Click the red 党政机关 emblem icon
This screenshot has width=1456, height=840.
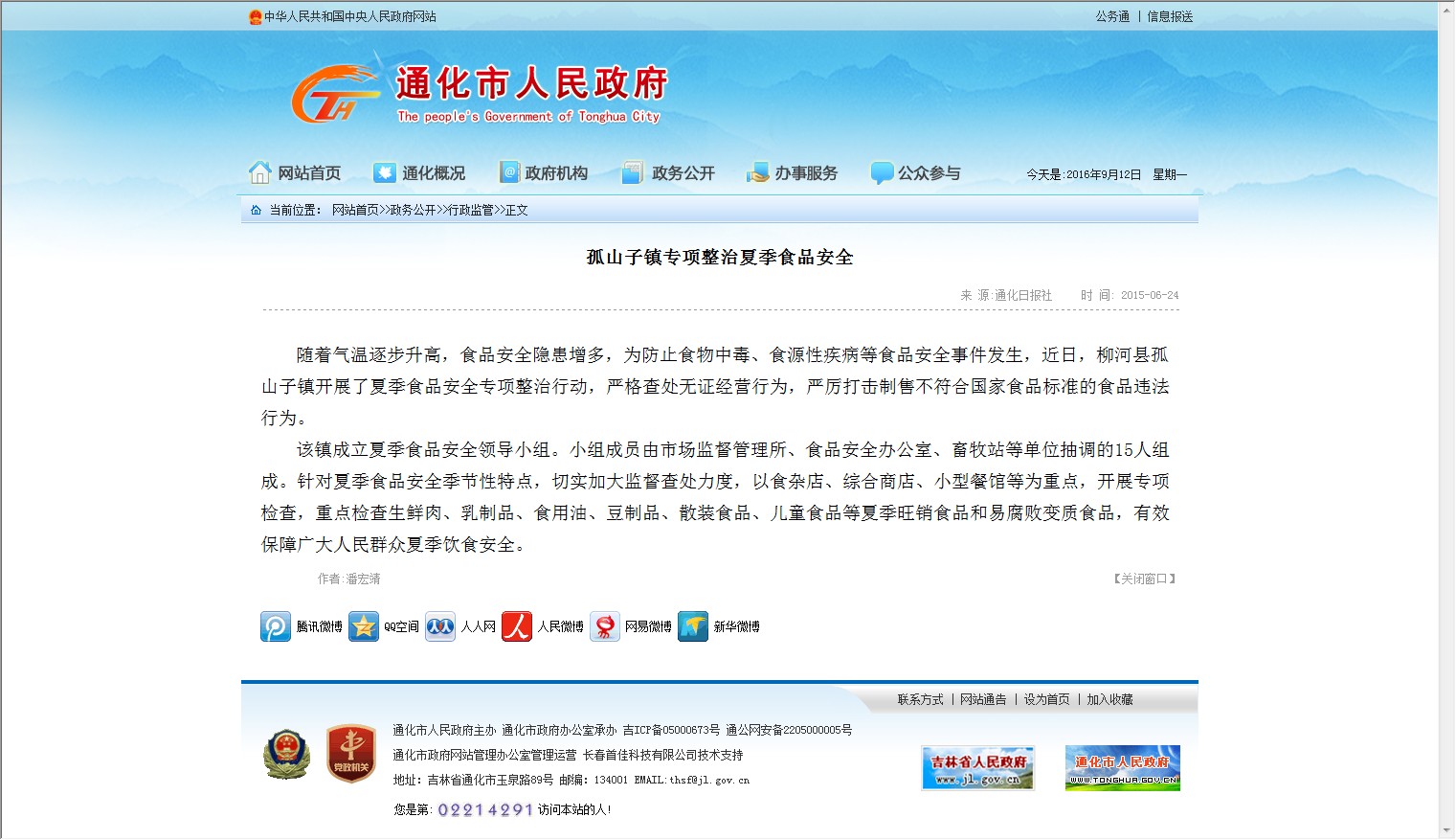(x=350, y=754)
